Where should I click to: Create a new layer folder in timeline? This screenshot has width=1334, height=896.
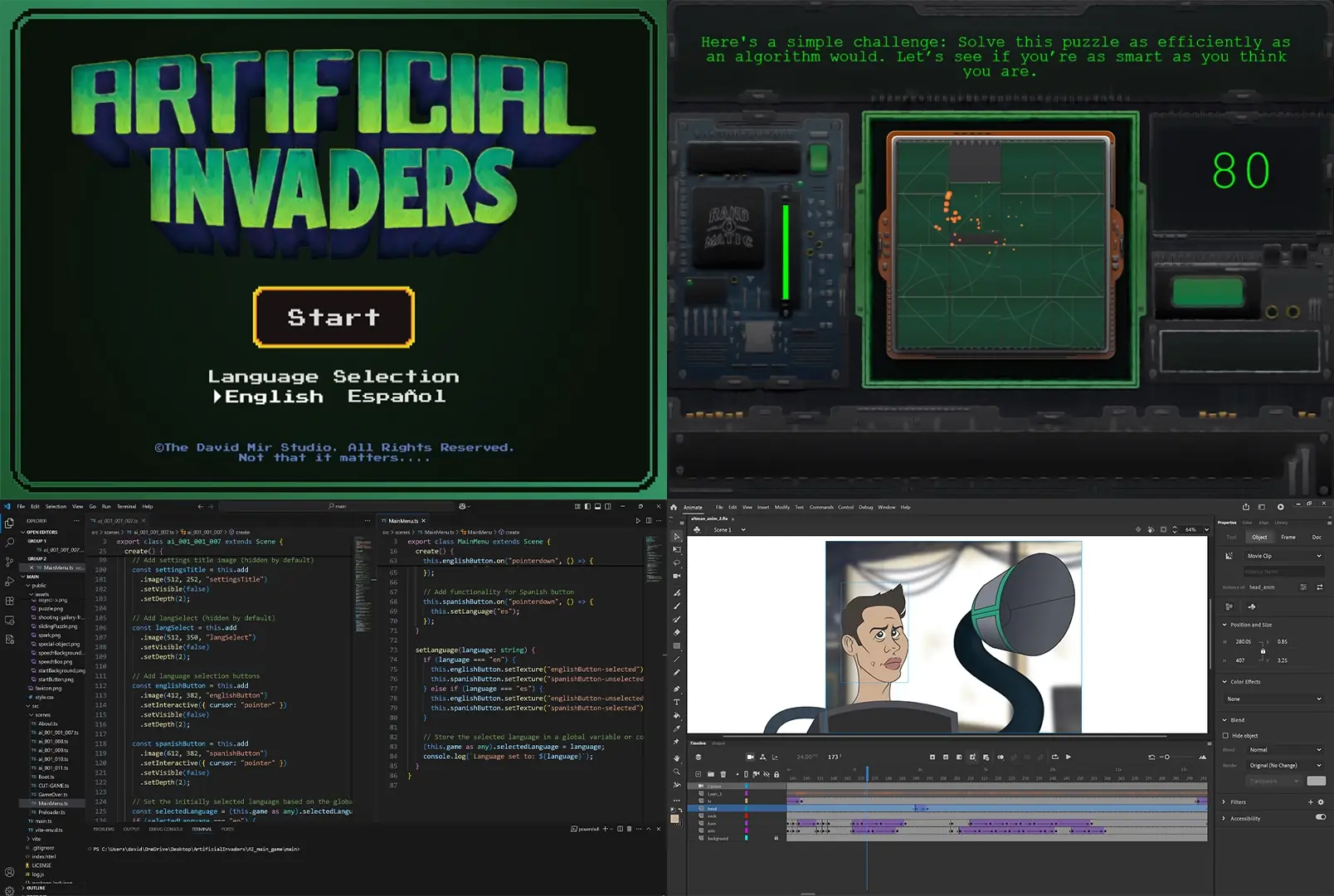pos(711,774)
